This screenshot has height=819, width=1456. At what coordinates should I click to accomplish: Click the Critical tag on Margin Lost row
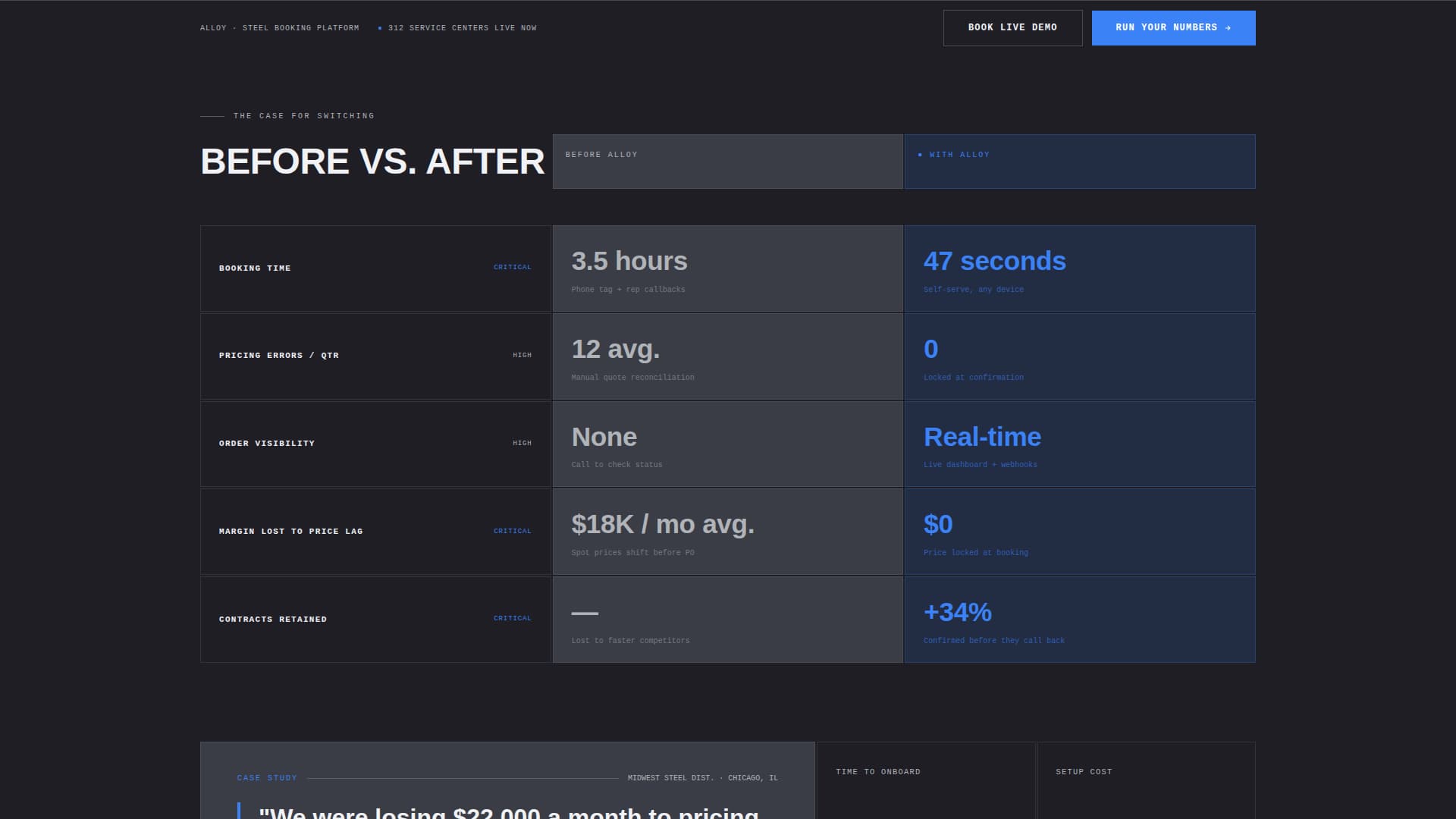(513, 531)
